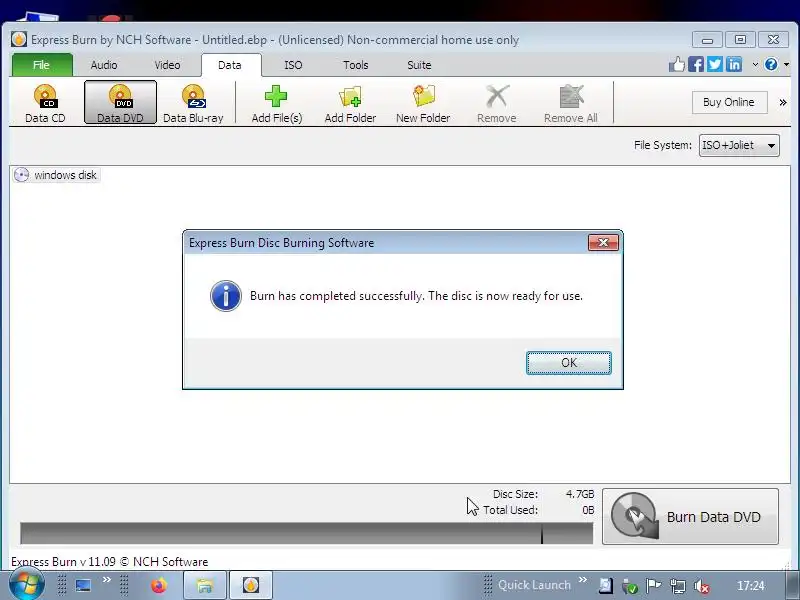Click the thumbs-up like icon
Screen dimensions: 800x600
677,64
